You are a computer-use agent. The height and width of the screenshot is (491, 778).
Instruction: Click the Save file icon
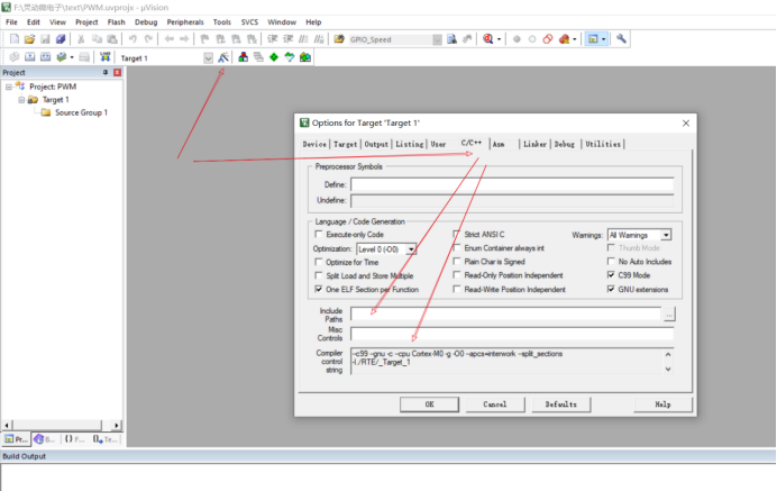tap(45, 39)
